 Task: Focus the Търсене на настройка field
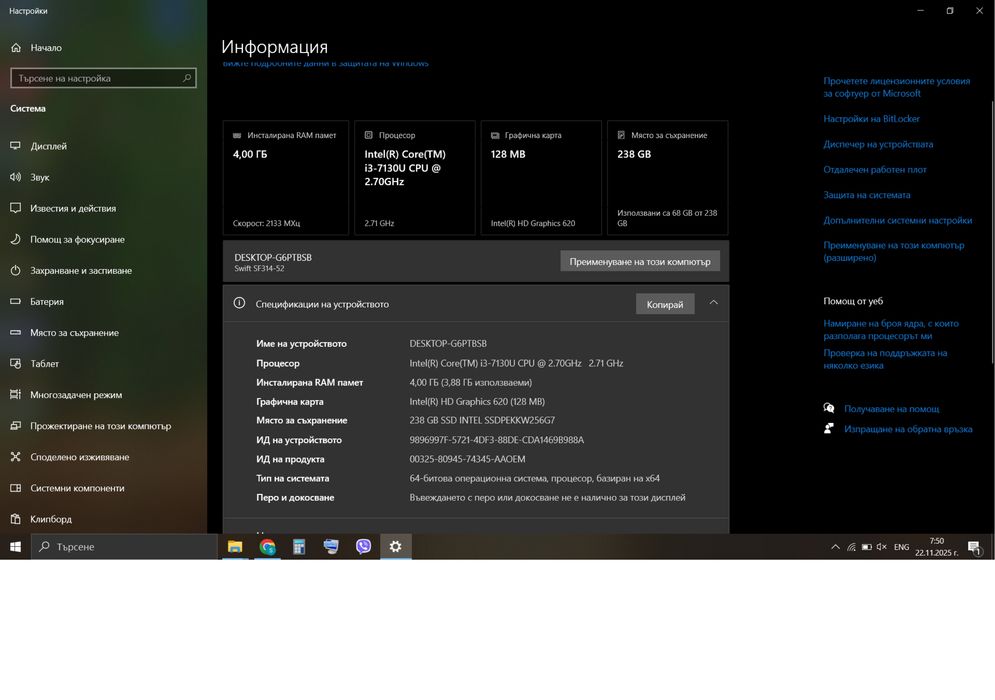103,78
